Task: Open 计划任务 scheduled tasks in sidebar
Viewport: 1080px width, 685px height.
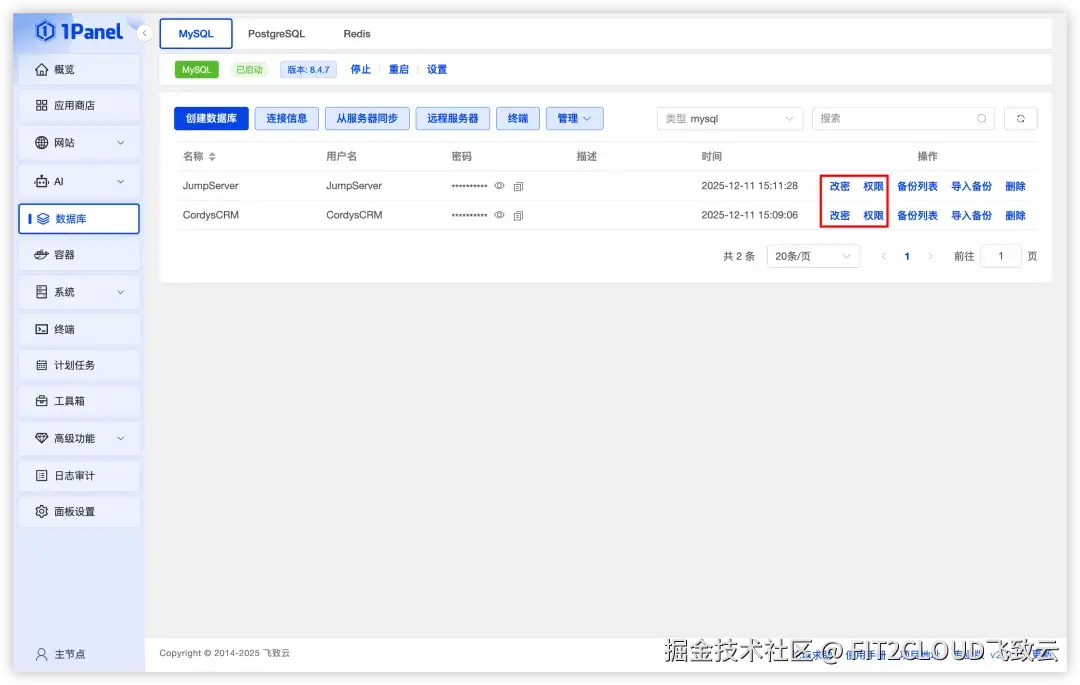Action: coord(79,365)
